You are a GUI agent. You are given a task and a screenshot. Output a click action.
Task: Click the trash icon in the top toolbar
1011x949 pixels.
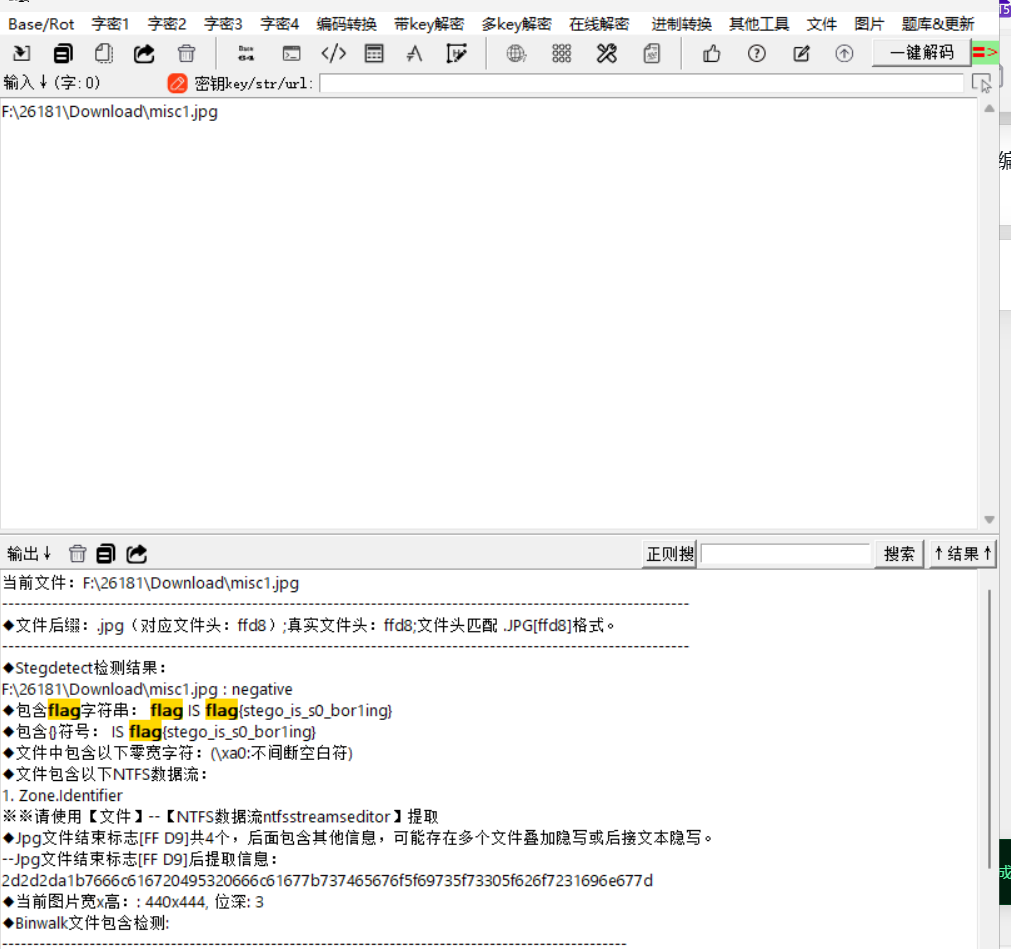tap(186, 54)
